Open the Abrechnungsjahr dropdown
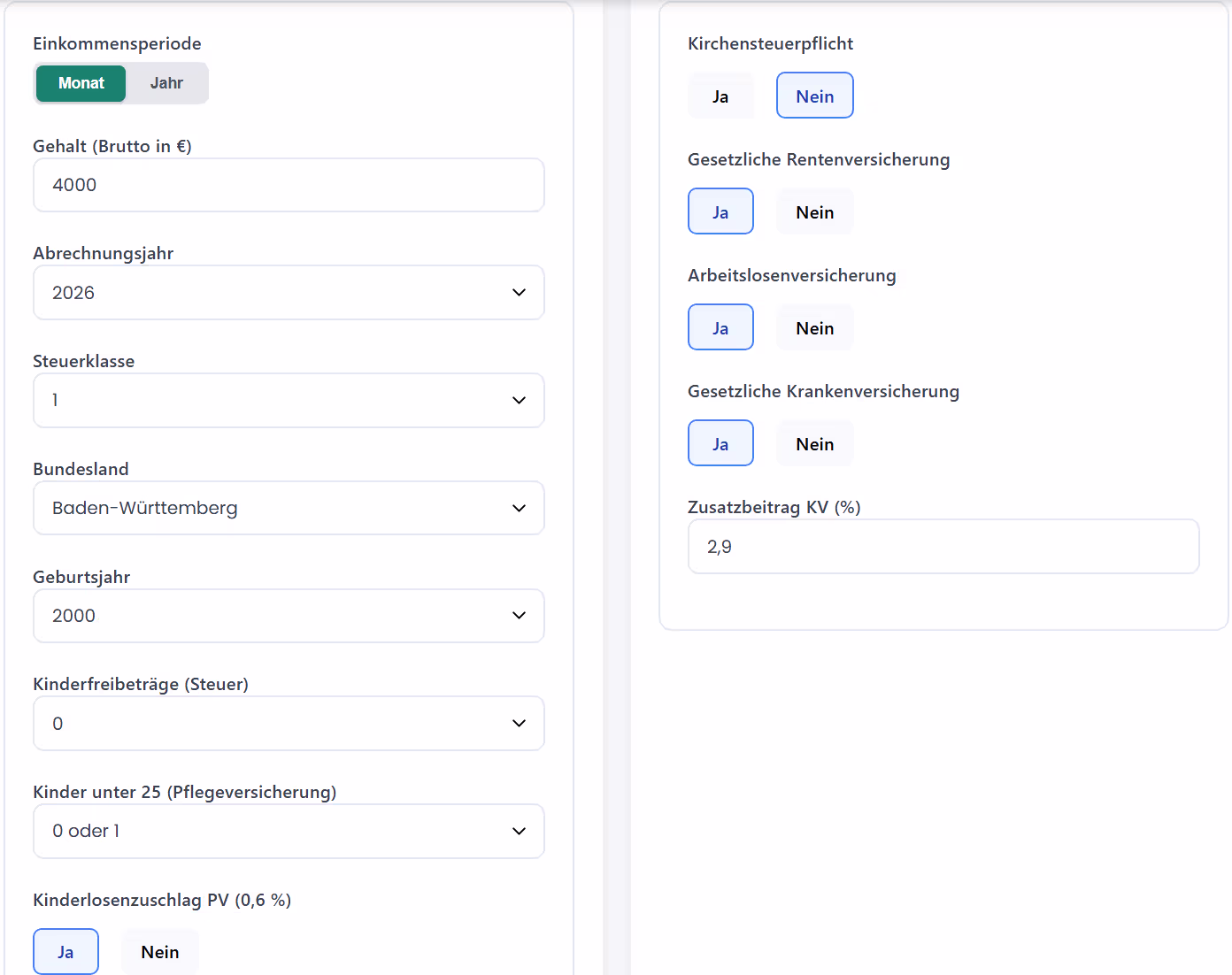This screenshot has width=1232, height=975. point(289,293)
